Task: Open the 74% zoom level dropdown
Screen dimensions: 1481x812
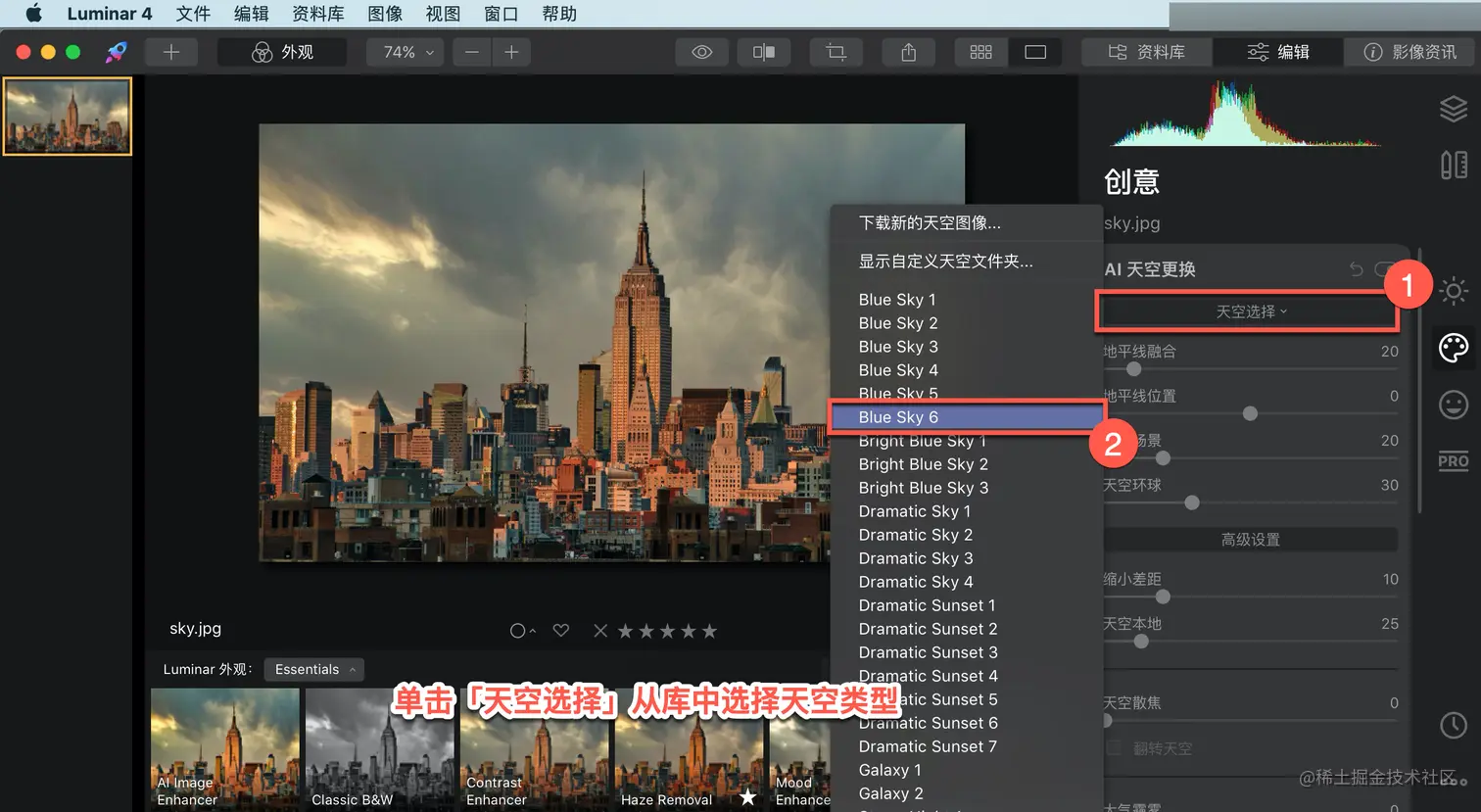Action: tap(405, 52)
